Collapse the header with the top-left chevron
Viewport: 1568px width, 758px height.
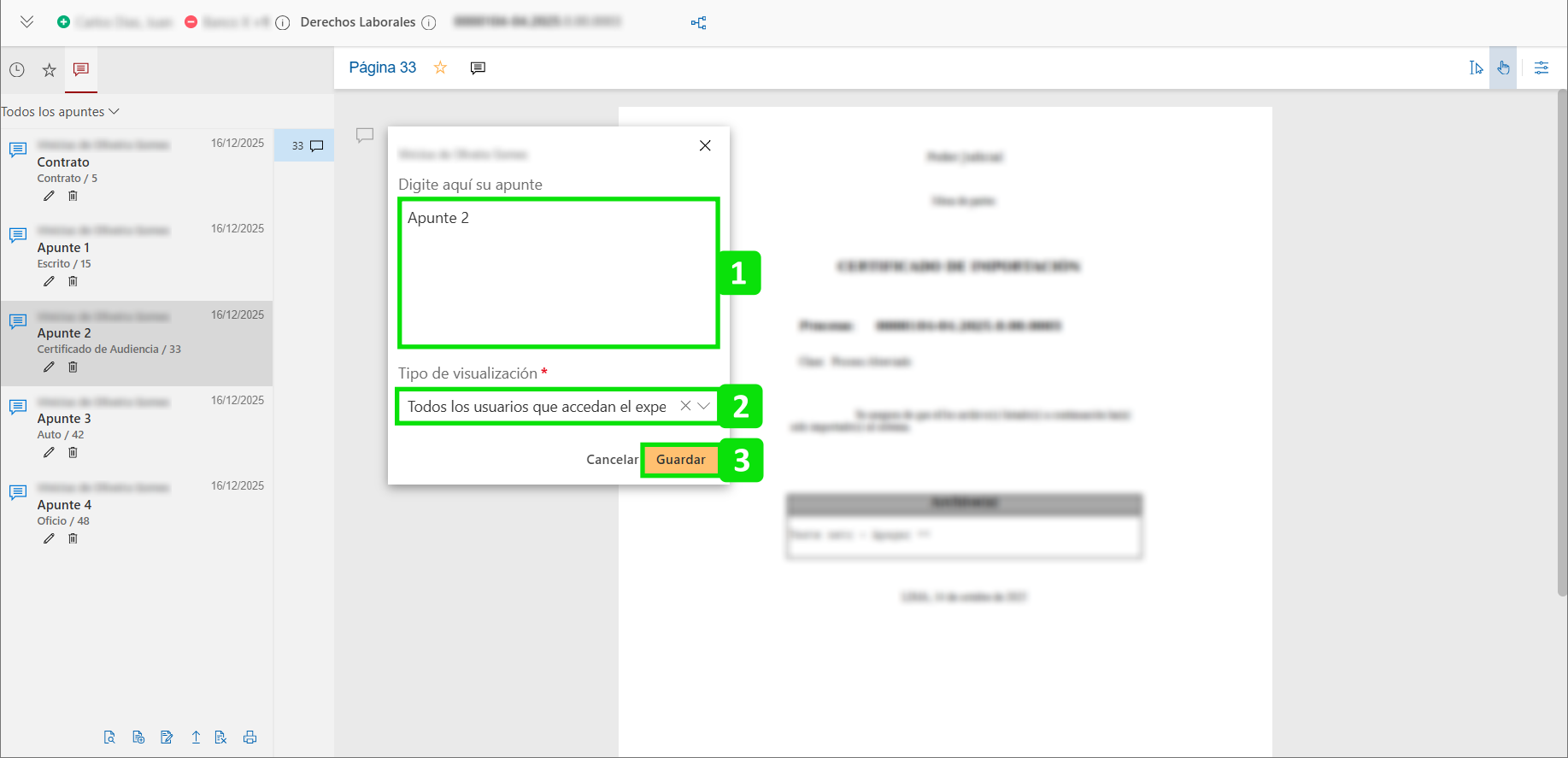(x=27, y=22)
